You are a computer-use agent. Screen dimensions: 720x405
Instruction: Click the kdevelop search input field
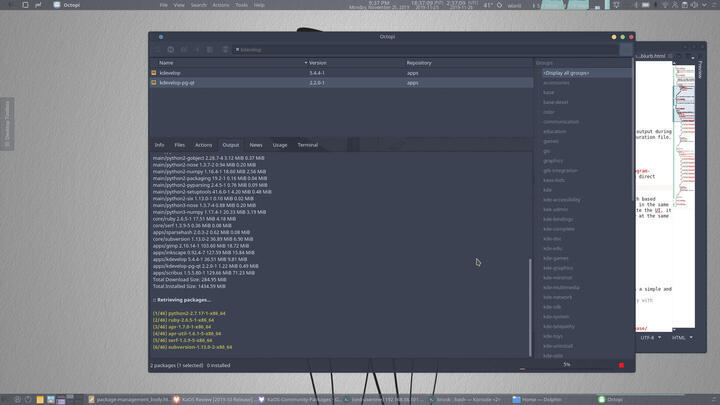tap(426, 50)
